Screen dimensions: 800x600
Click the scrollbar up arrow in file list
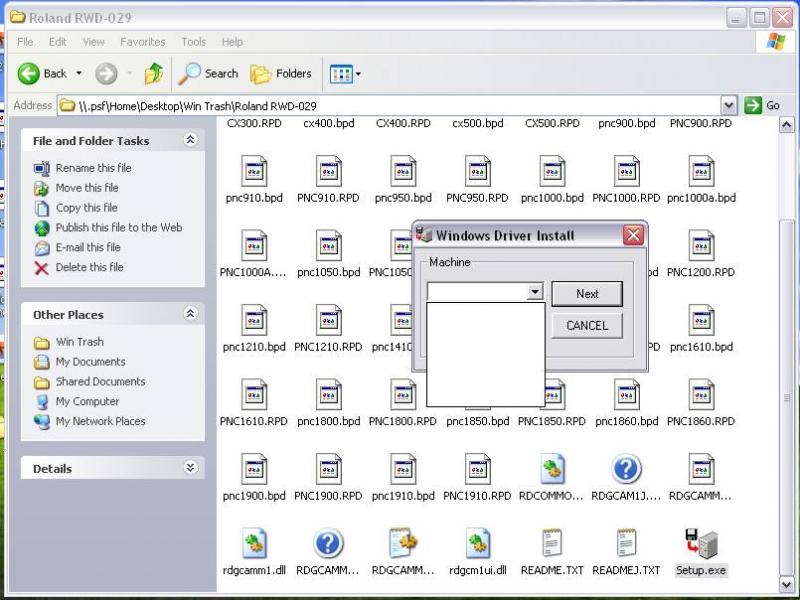(x=786, y=124)
